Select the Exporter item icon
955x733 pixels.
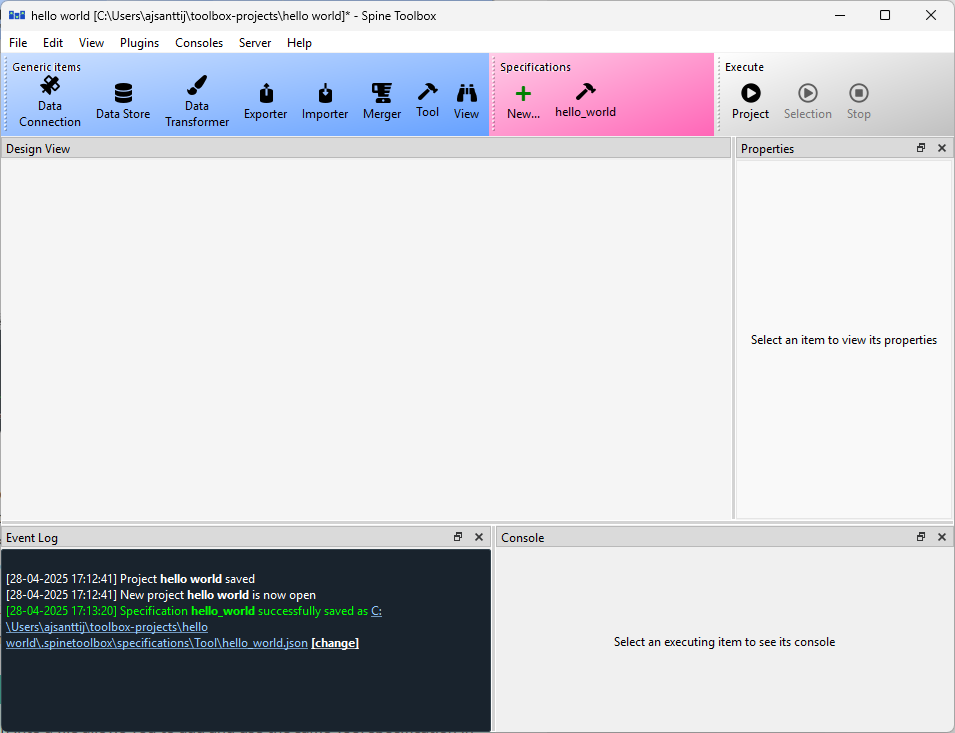[266, 93]
